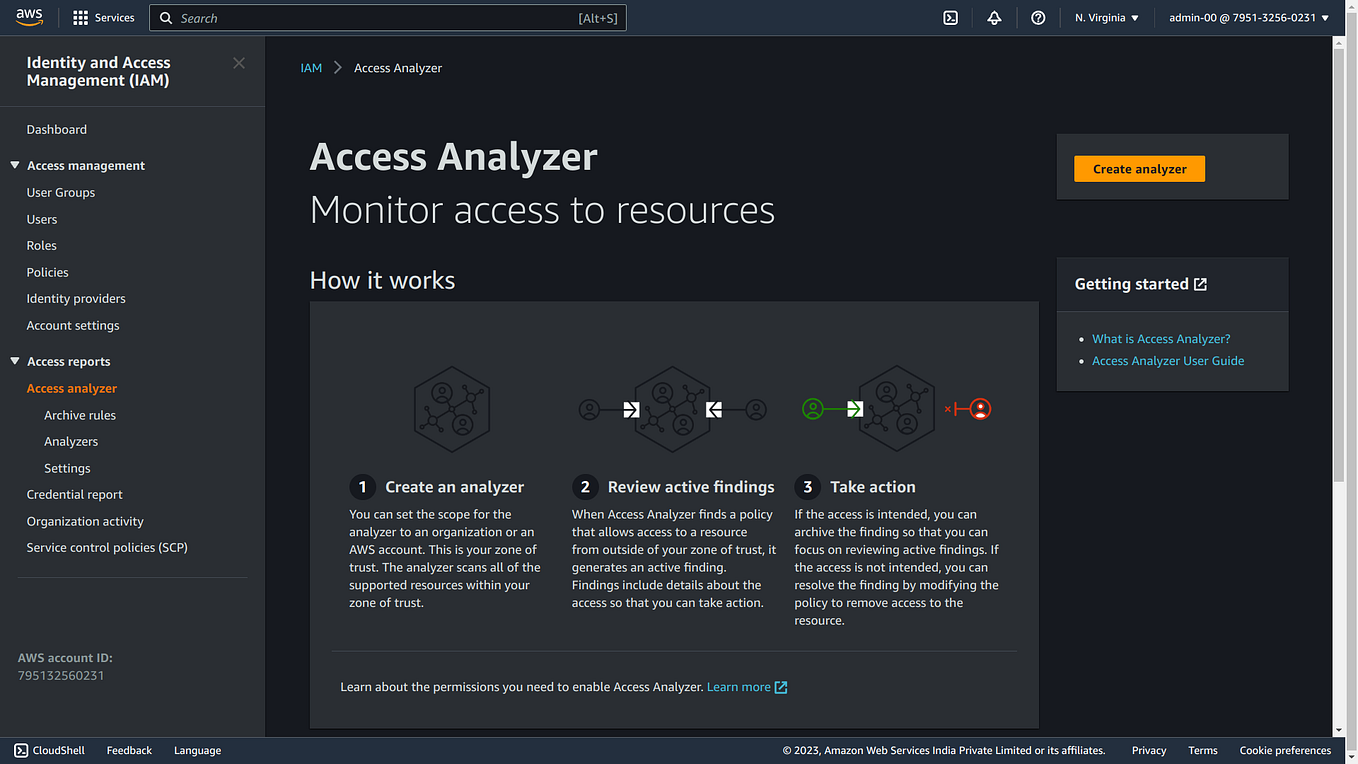Click the search magnifier icon
This screenshot has width=1358, height=764.
tap(166, 17)
